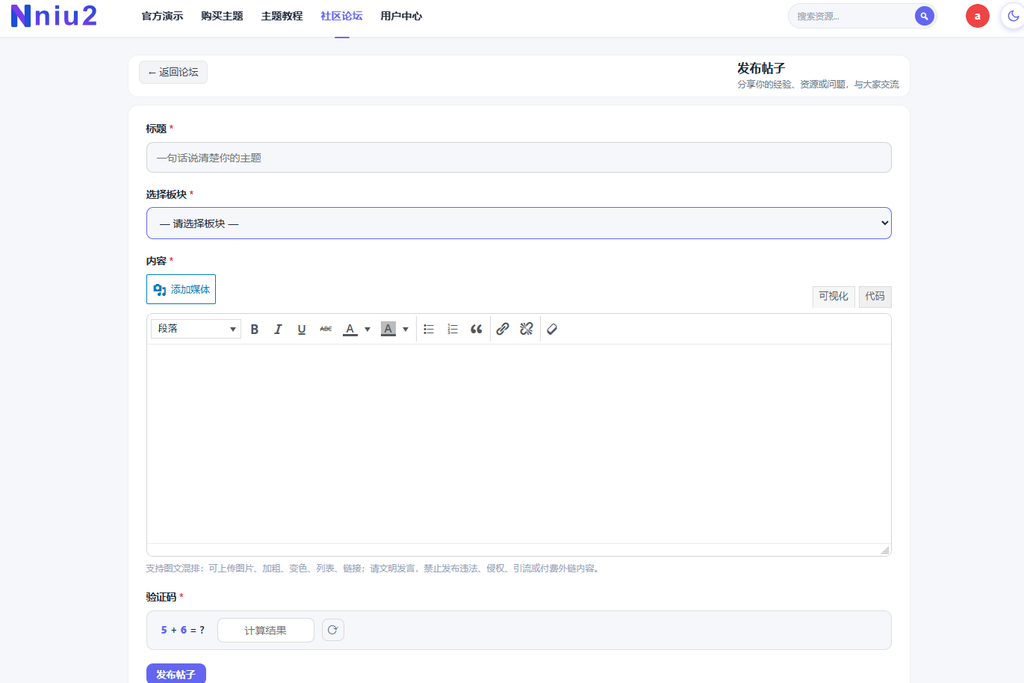Click the background color A button
1024x683 pixels.
[389, 329]
